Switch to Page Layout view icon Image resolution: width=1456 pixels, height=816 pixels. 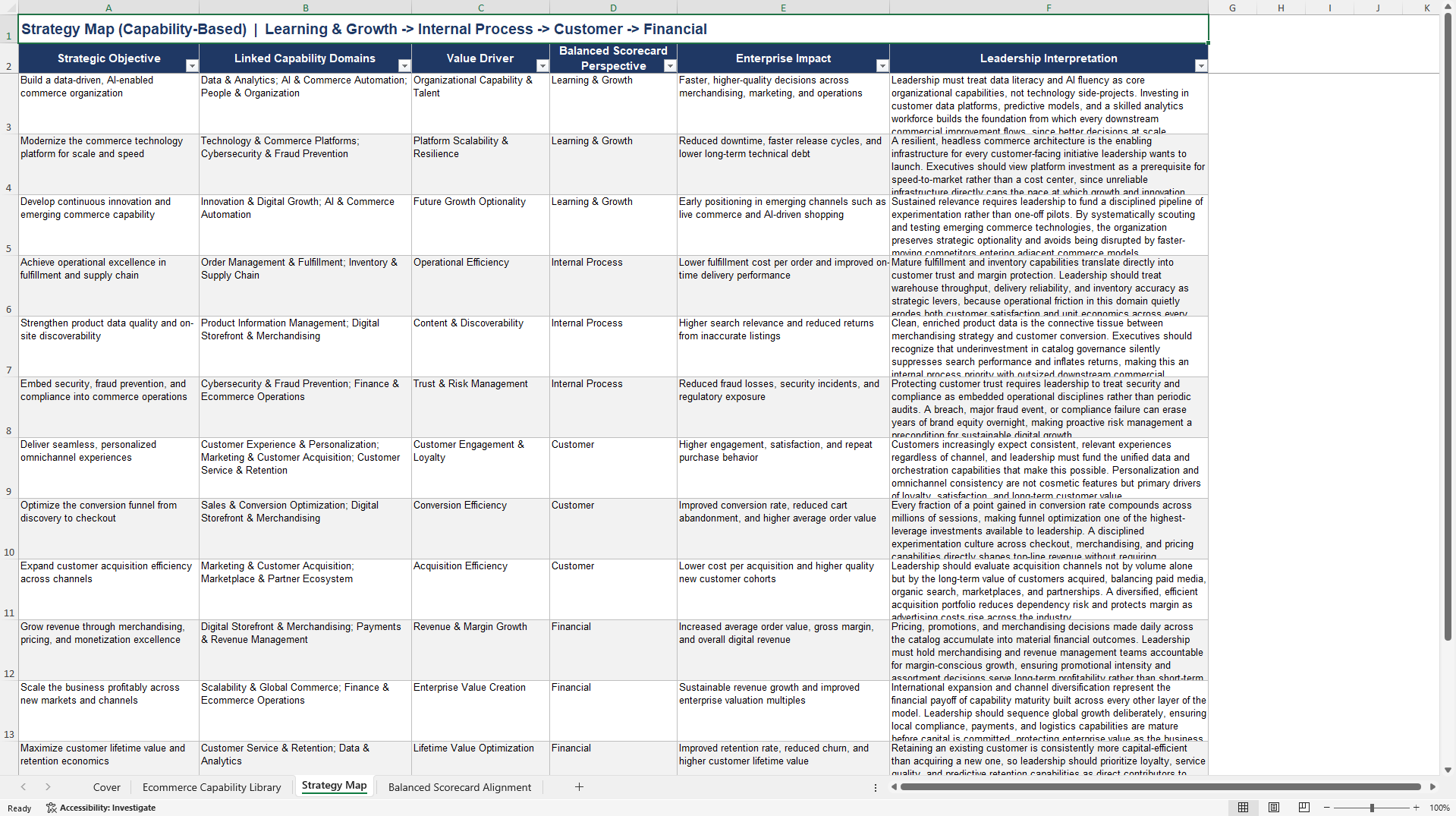[x=1274, y=808]
